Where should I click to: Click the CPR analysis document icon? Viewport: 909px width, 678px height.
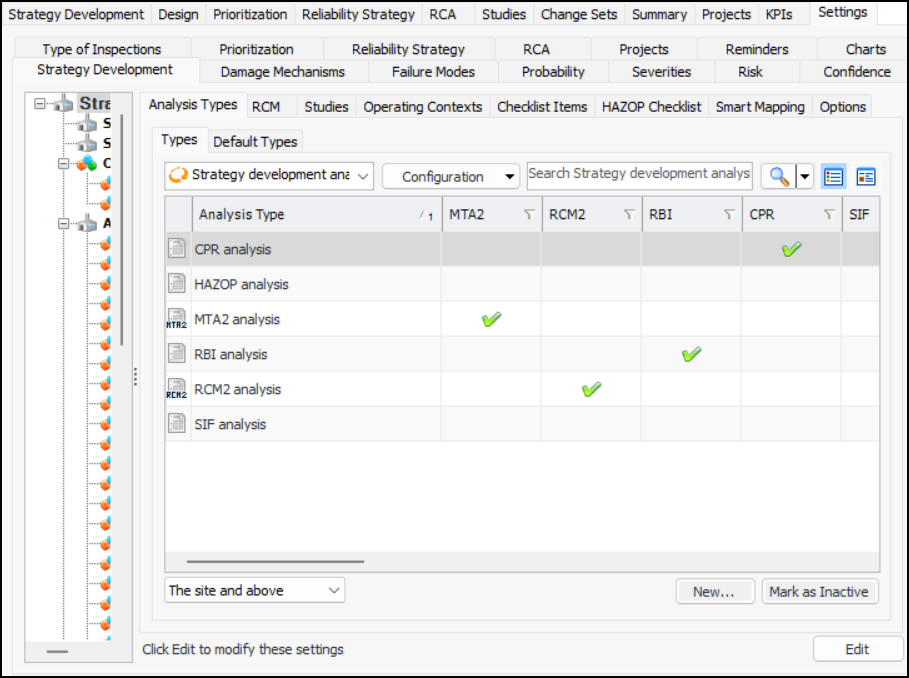[177, 250]
